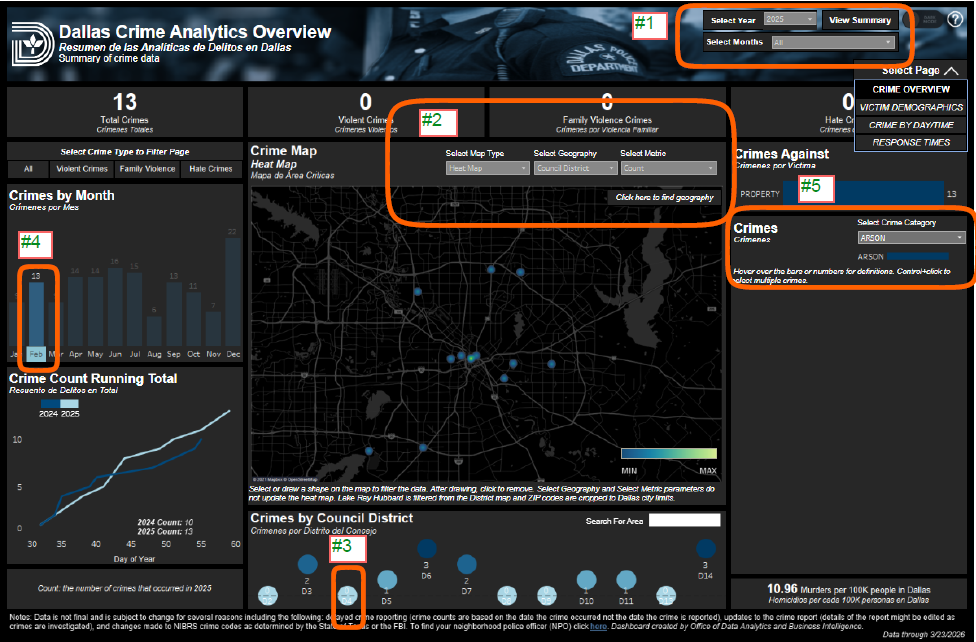Click the 'Click here to find geography' button
This screenshot has height=642, width=976.
pos(664,197)
